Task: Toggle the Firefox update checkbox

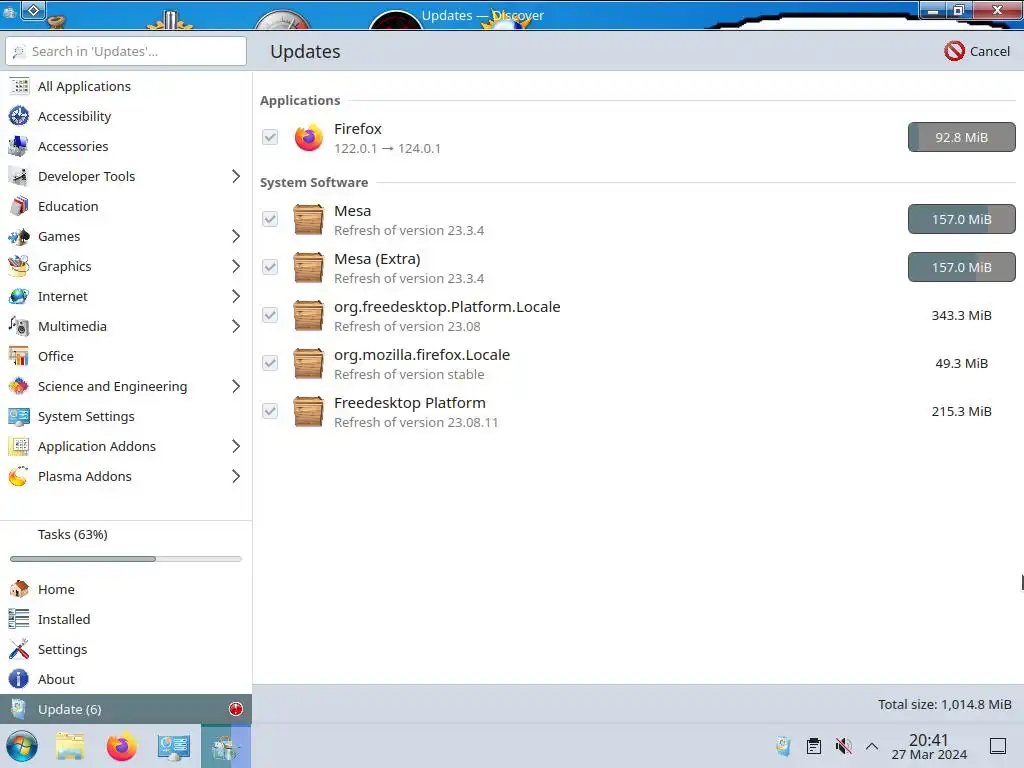Action: 270,137
